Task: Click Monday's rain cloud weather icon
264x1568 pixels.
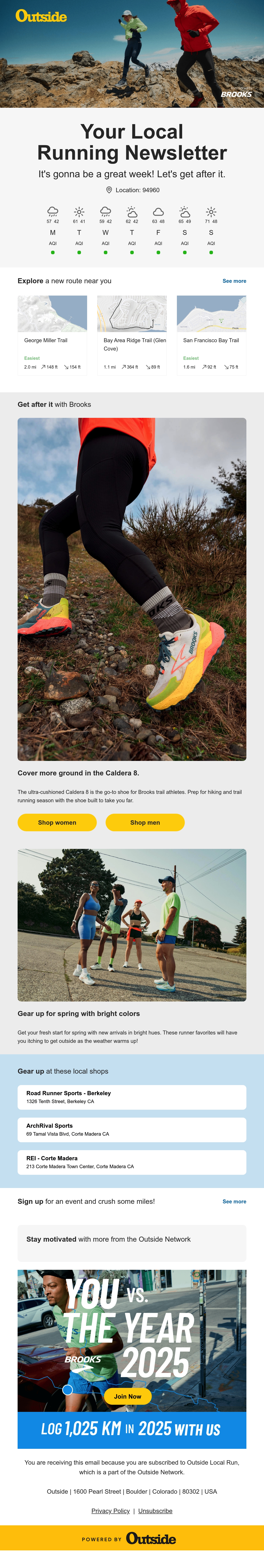Action: point(53,211)
